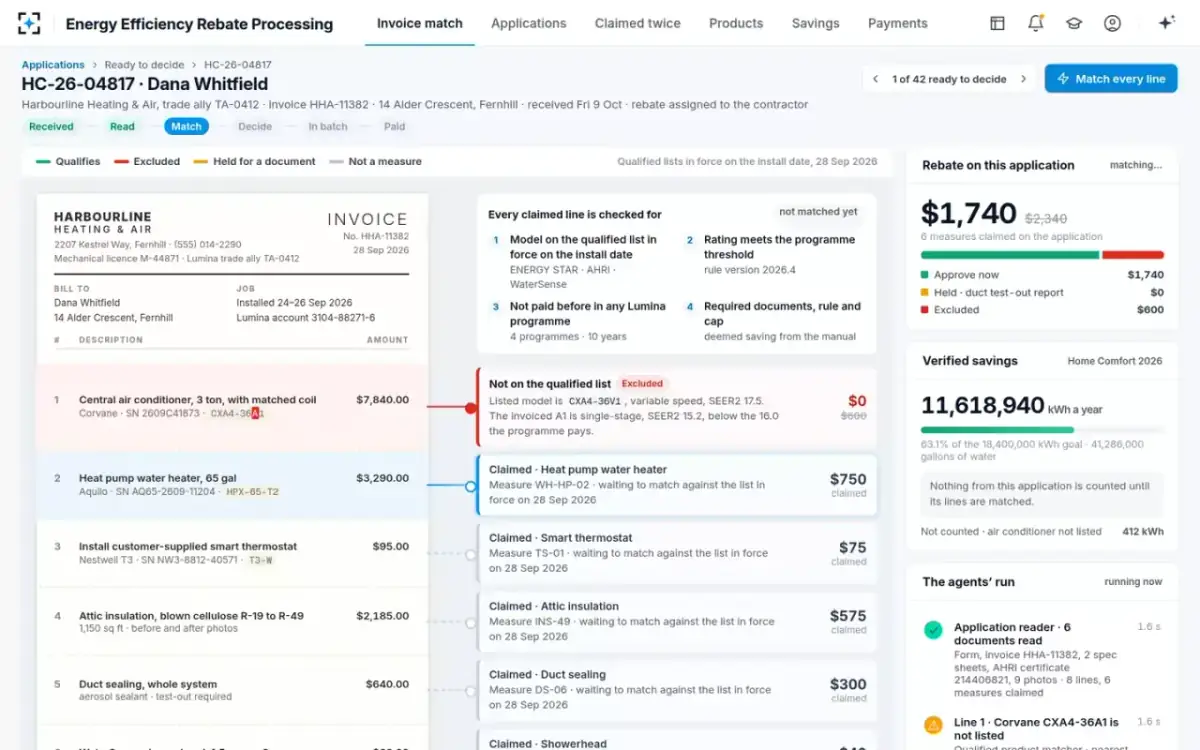Click the connector dot for duct sealing line

(470, 691)
